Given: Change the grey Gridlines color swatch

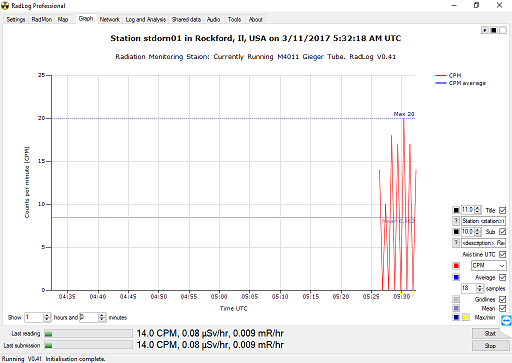Looking at the screenshot, I should pos(456,299).
